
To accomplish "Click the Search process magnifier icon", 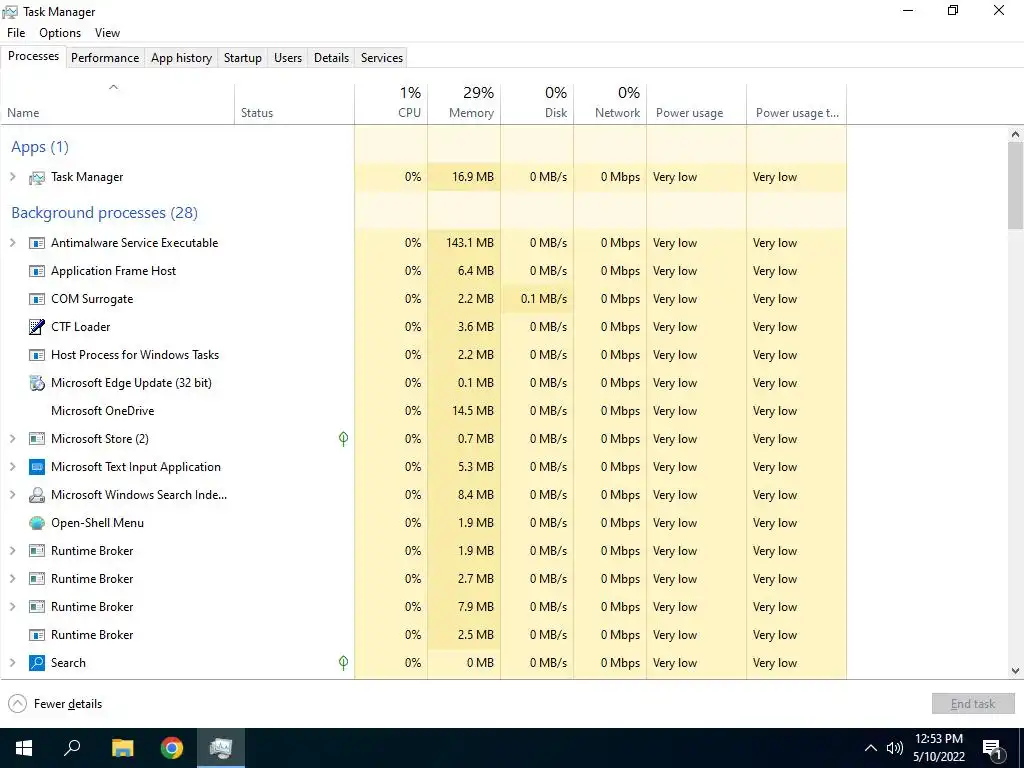I will pyautogui.click(x=37, y=663).
